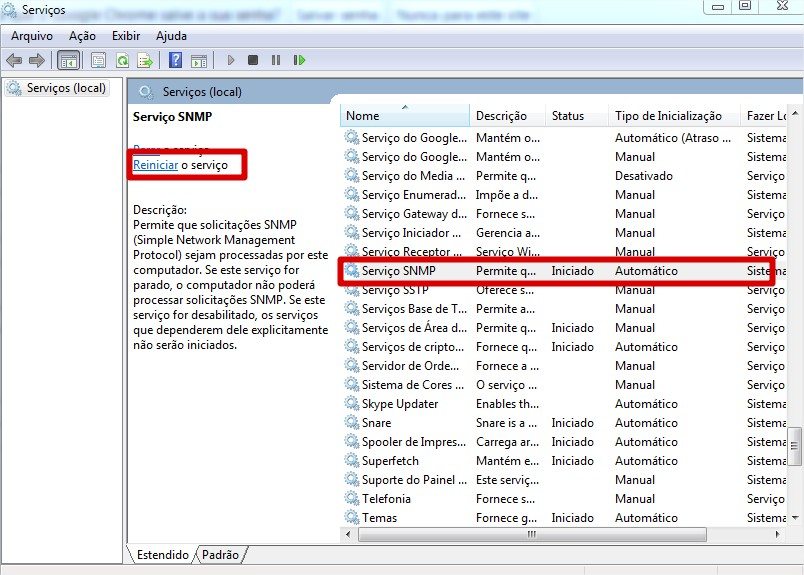Toggle the show/hide console tree button

(69, 60)
